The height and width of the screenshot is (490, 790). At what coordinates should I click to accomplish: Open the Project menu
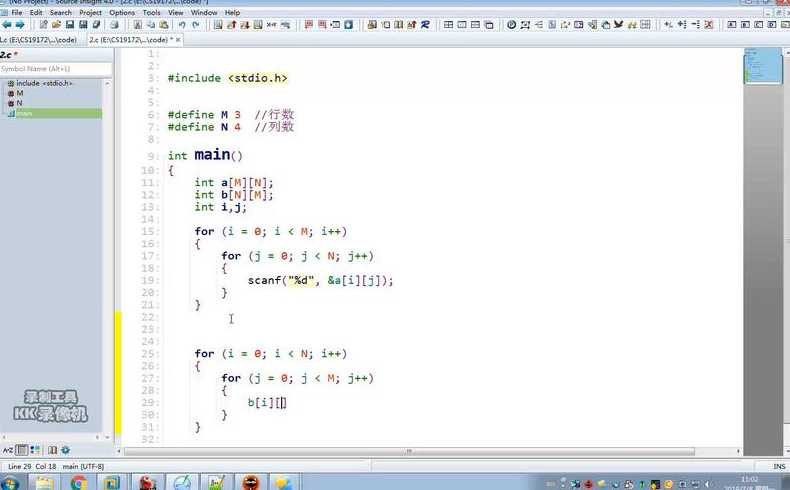click(x=90, y=12)
